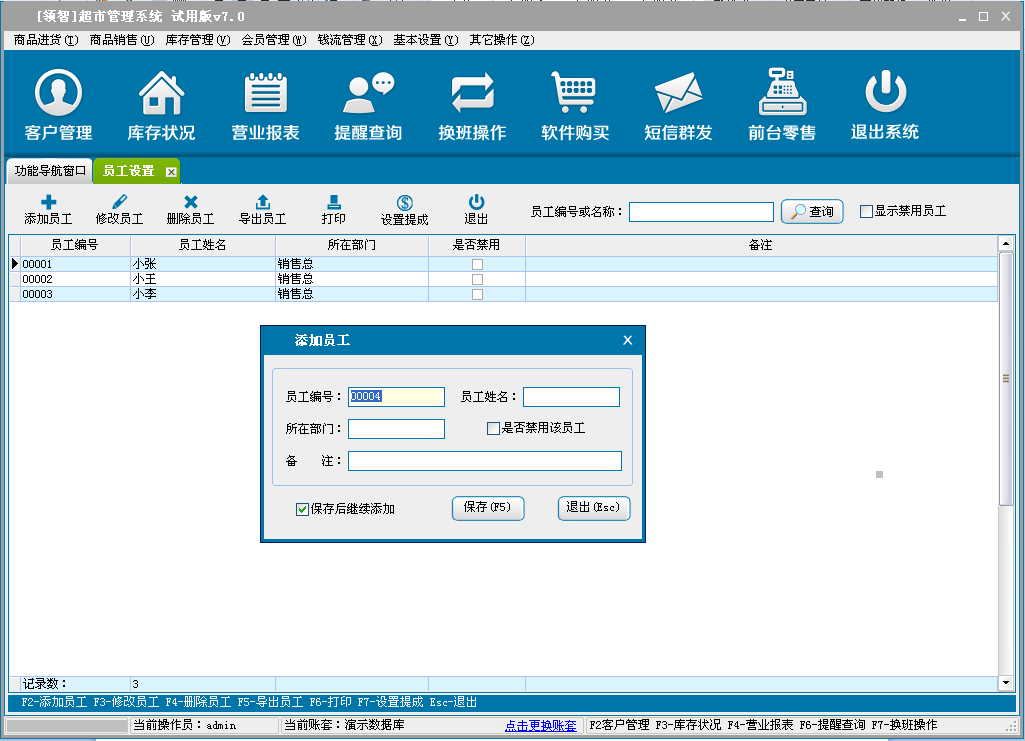Click 小李 name cell

tap(203, 294)
